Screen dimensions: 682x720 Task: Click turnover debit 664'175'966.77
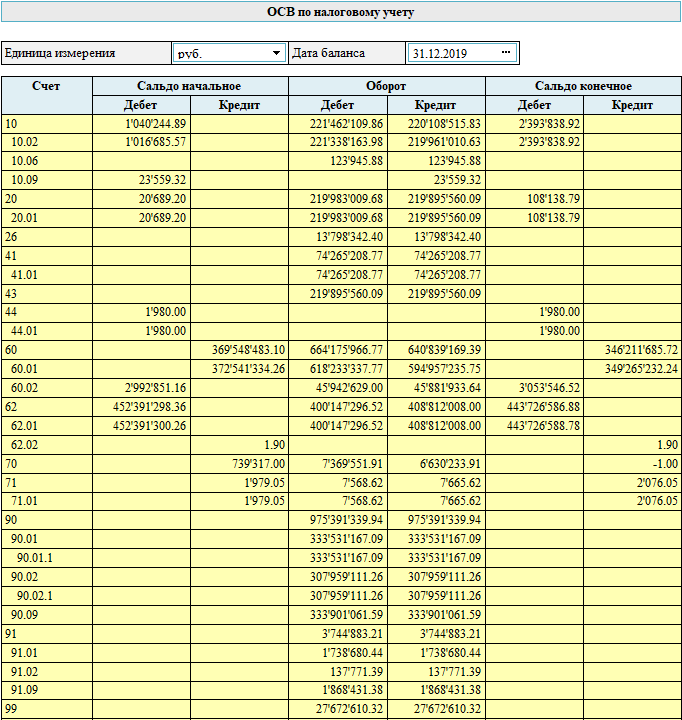pos(346,350)
